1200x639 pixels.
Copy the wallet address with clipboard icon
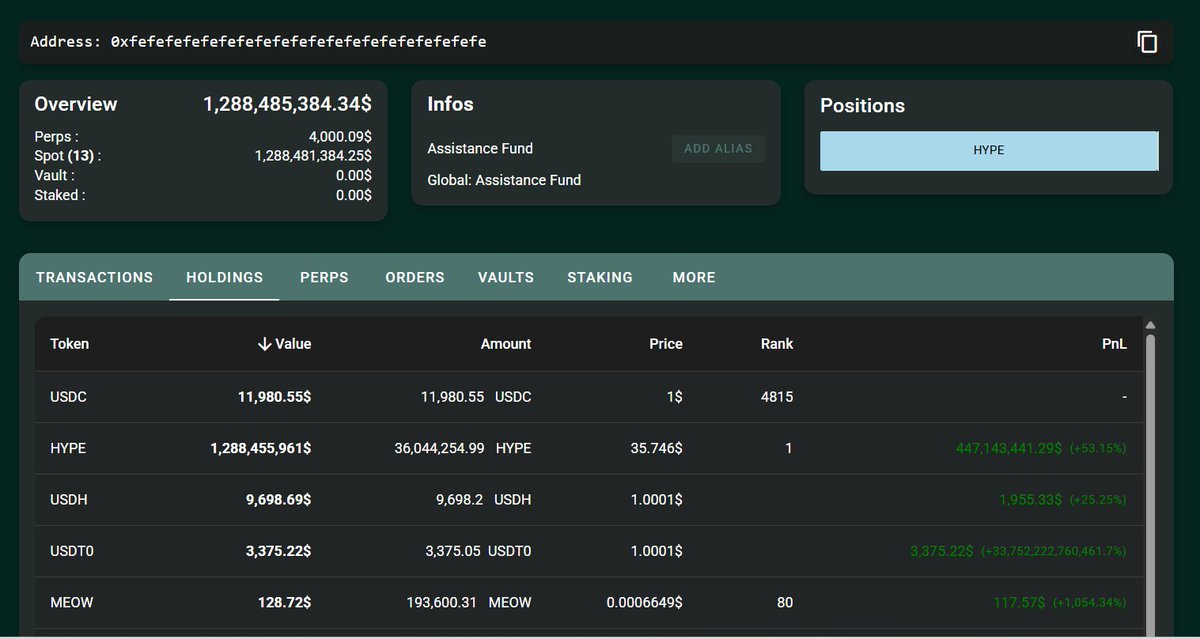click(x=1147, y=42)
